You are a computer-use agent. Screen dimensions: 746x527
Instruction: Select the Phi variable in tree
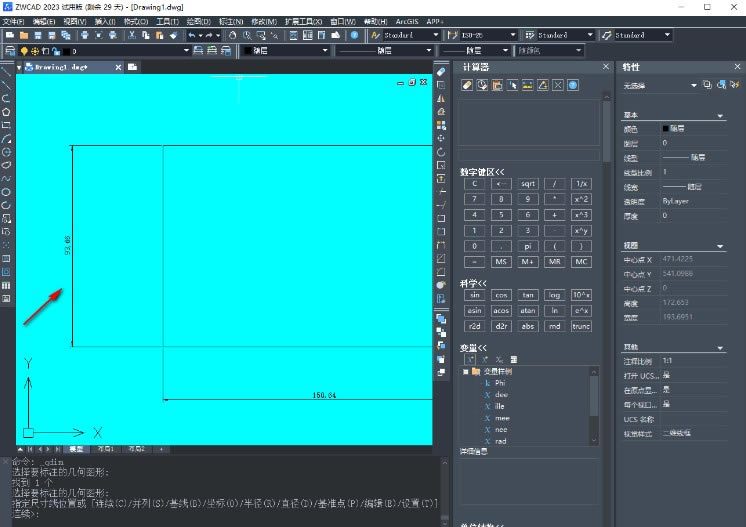point(500,383)
